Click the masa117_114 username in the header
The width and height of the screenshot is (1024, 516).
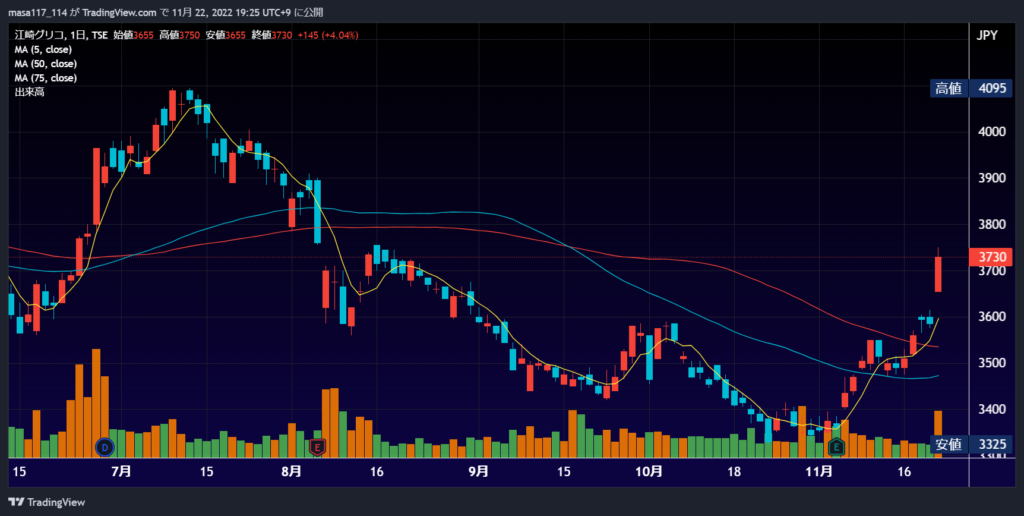pyautogui.click(x=38, y=12)
